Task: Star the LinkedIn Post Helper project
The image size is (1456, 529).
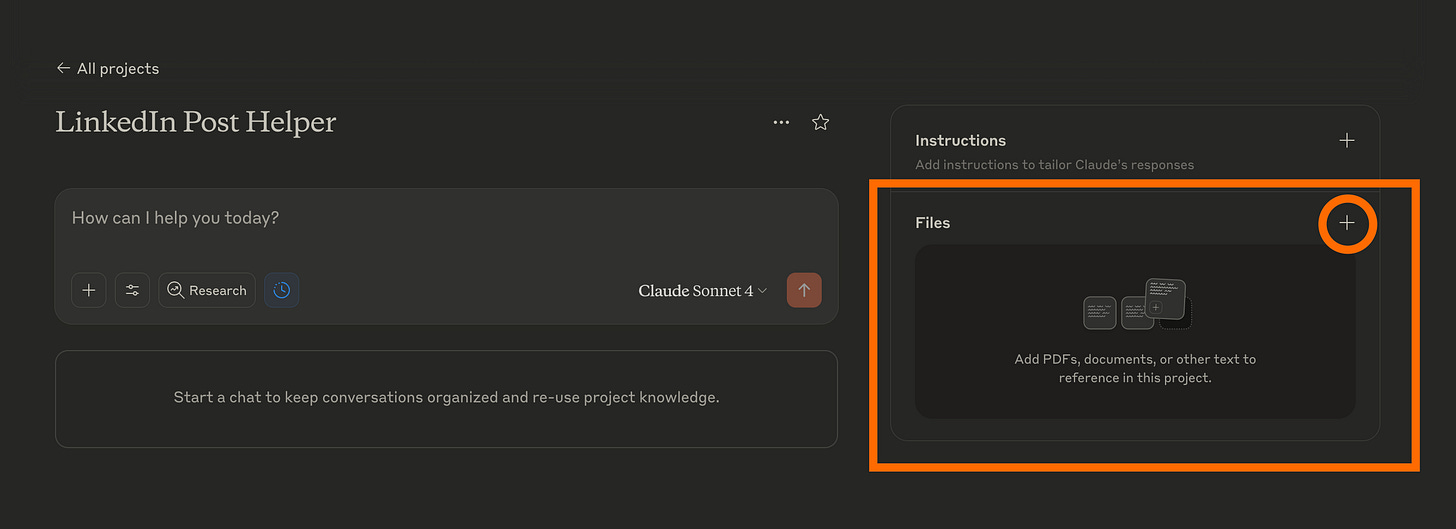Action: (821, 123)
